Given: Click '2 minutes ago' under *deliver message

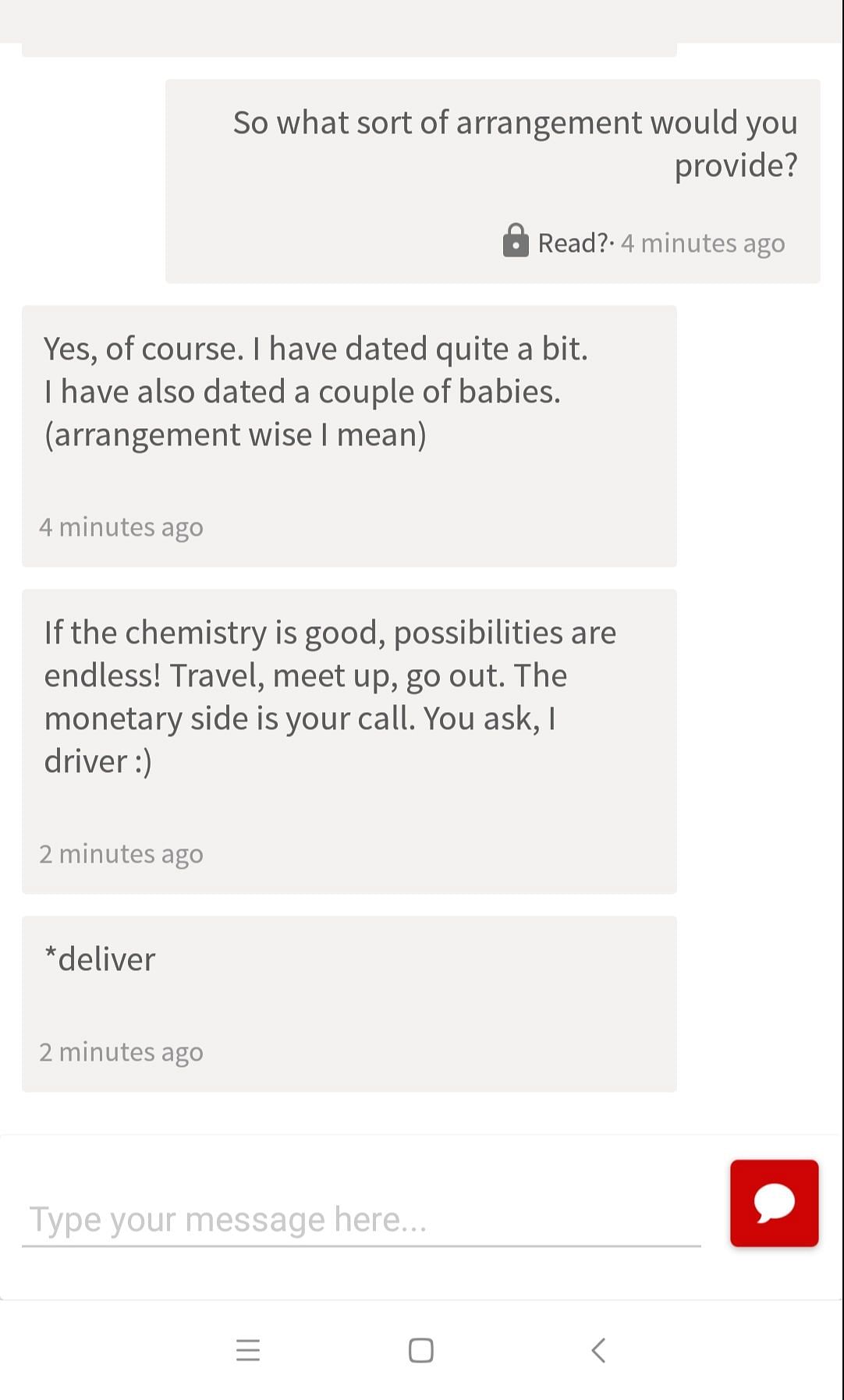Looking at the screenshot, I should tap(121, 1052).
